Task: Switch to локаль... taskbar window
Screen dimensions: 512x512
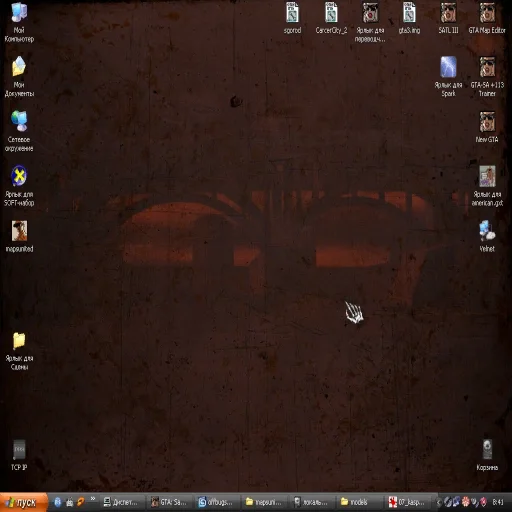Action: click(x=313, y=502)
